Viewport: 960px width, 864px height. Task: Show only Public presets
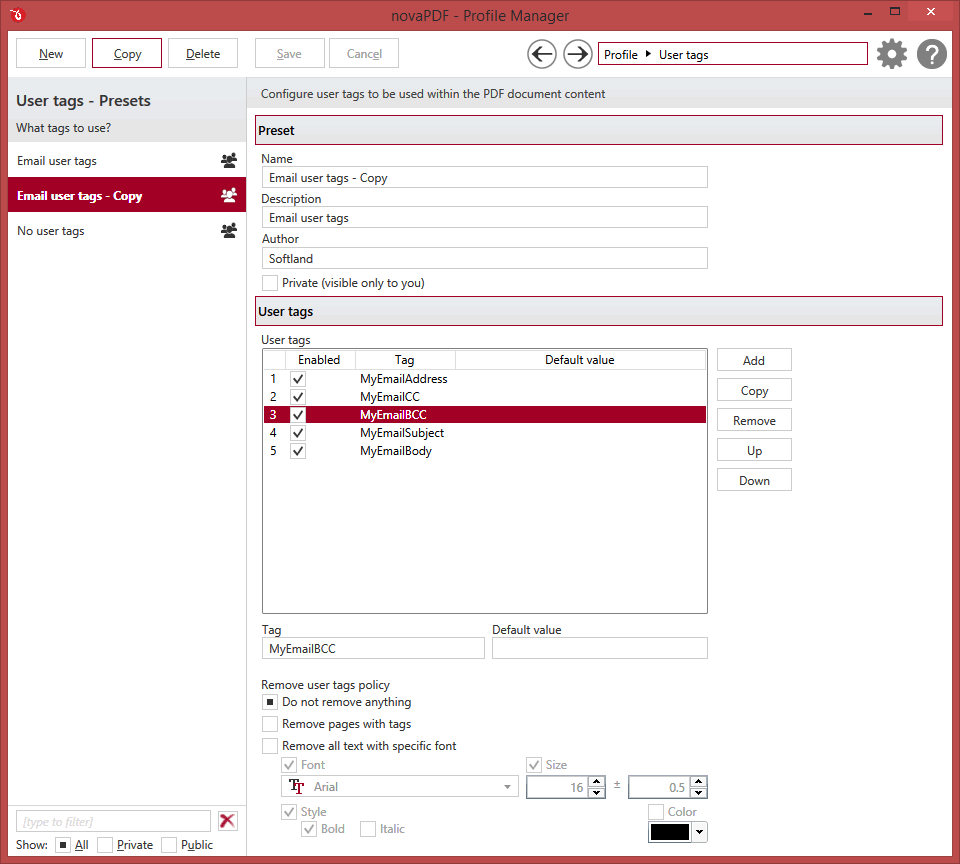pos(169,845)
